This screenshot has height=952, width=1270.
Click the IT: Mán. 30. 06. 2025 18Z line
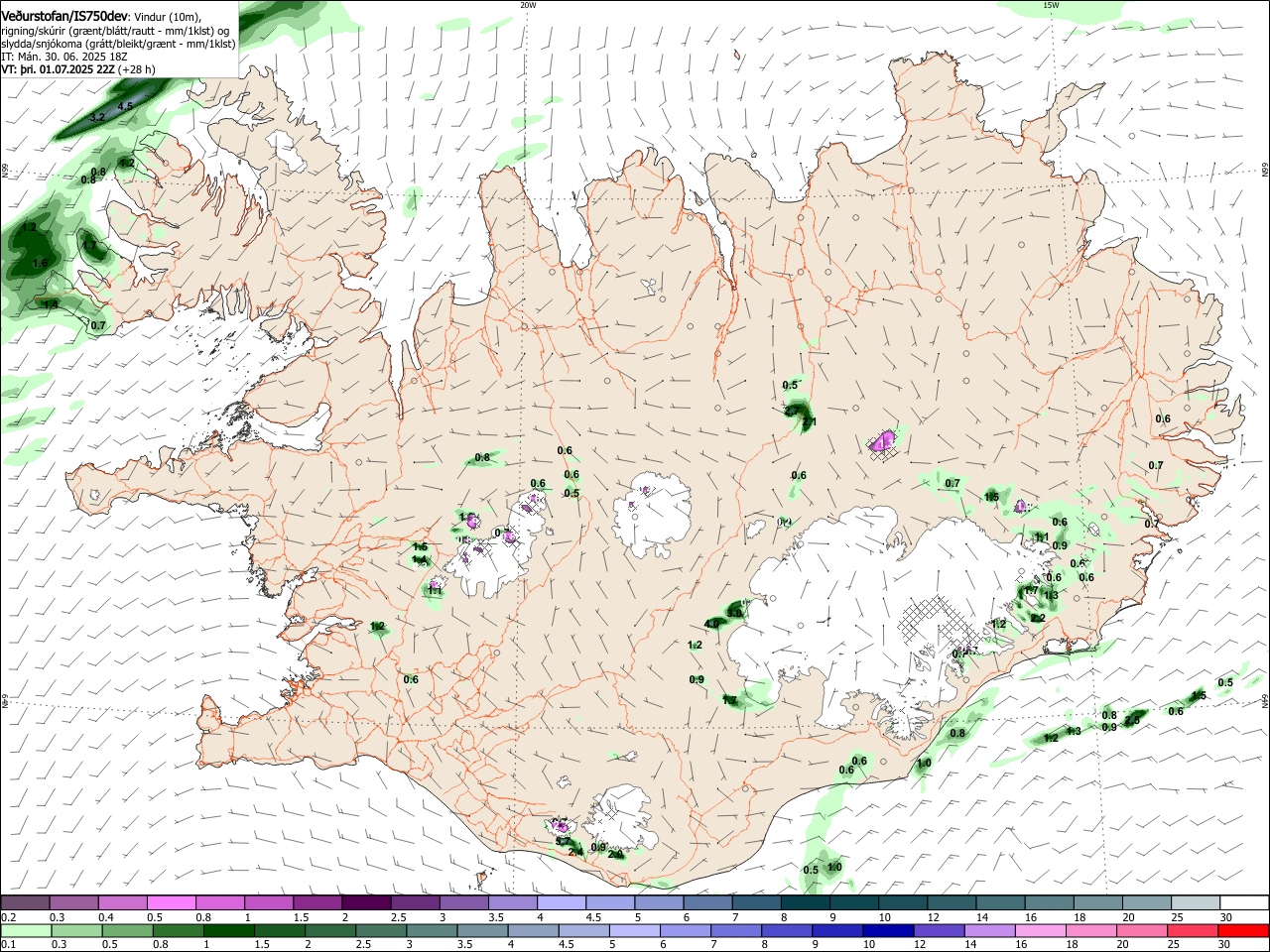pos(64,57)
